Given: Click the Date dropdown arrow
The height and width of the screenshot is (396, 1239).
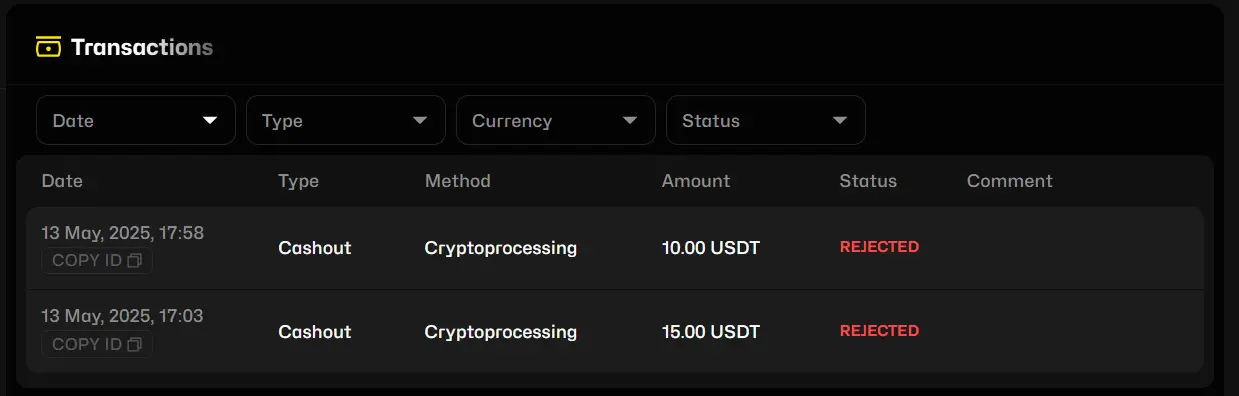Looking at the screenshot, I should coord(210,120).
